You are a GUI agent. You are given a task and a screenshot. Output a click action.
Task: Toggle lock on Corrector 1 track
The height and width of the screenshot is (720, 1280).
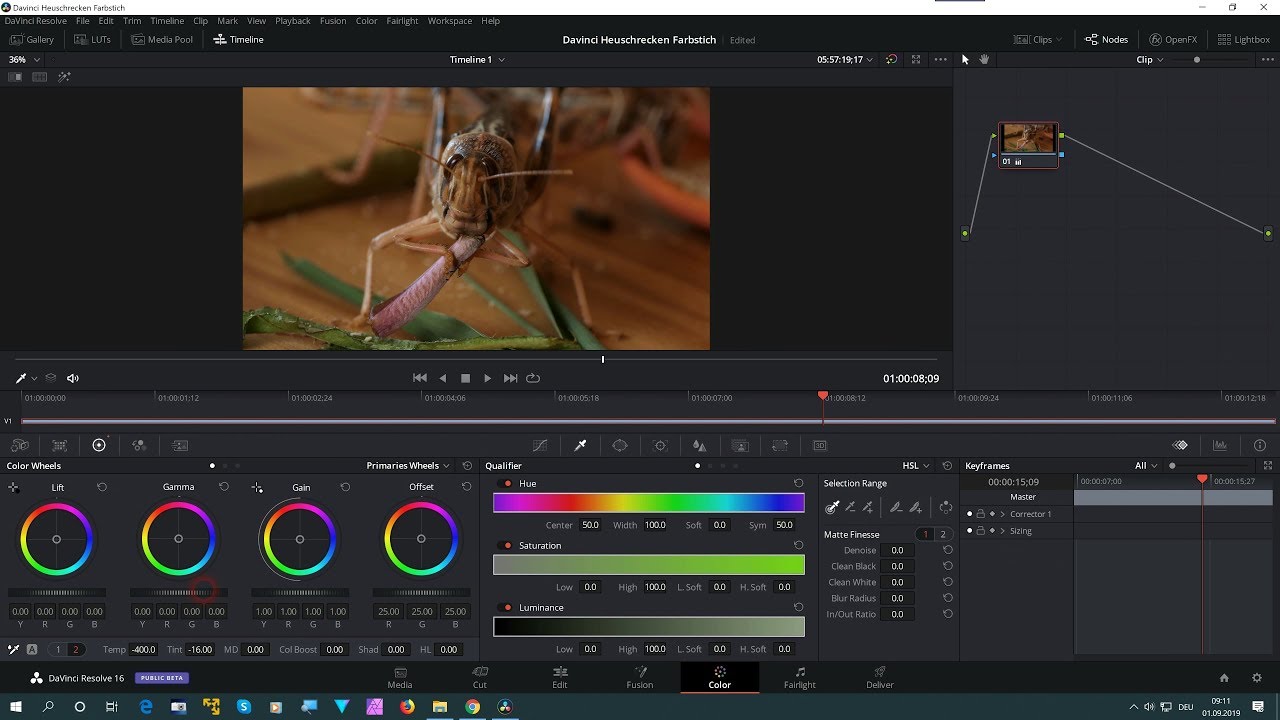click(x=980, y=514)
